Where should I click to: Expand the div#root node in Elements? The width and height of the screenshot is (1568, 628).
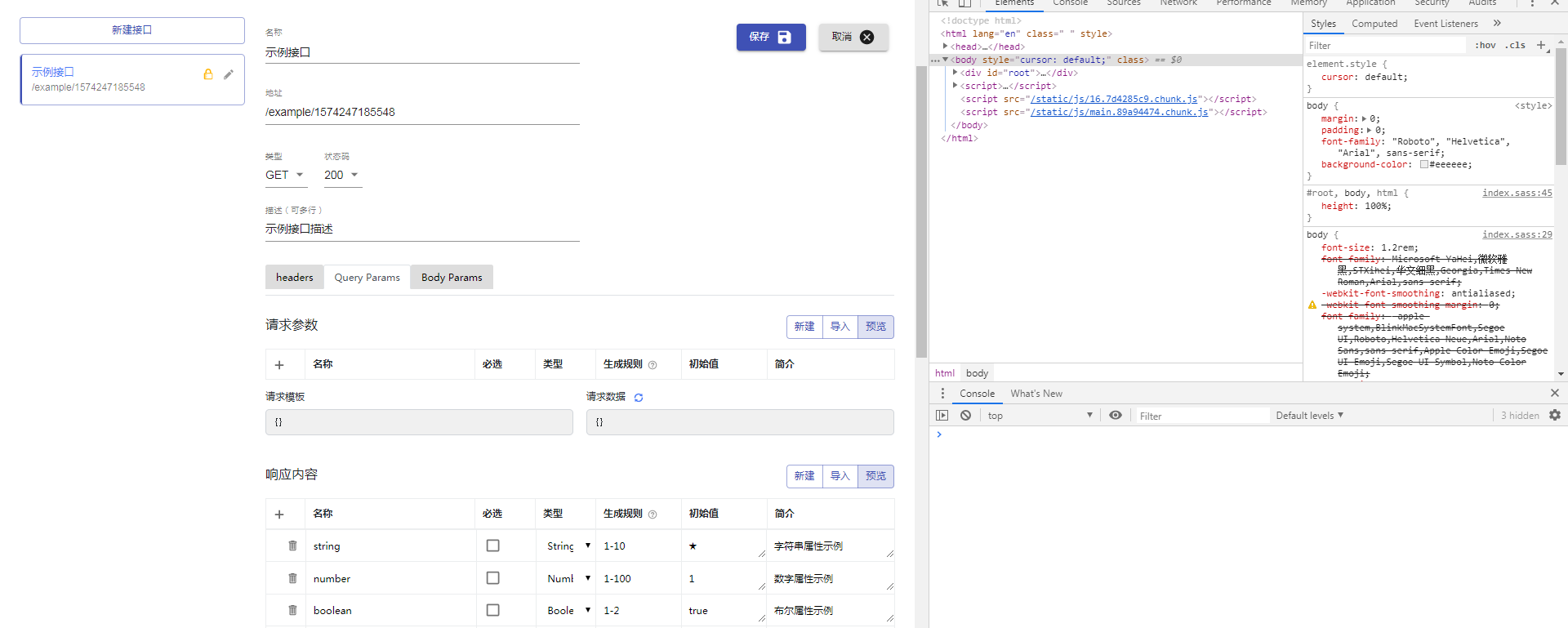(x=955, y=73)
